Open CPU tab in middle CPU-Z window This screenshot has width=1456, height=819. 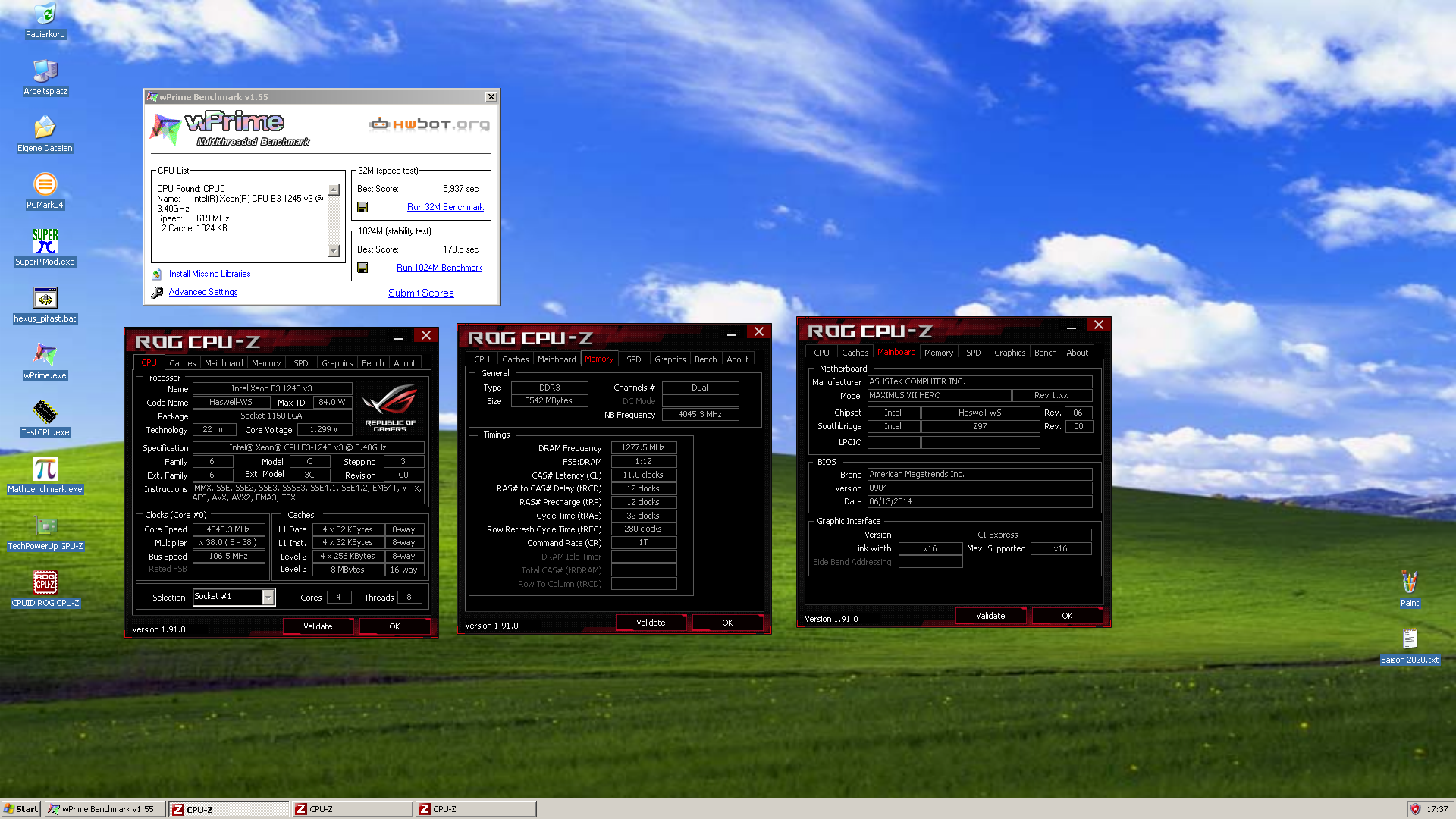(x=482, y=359)
